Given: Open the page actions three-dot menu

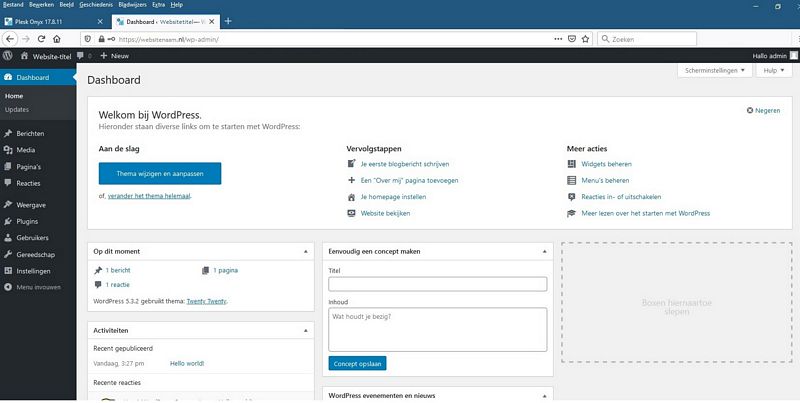Looking at the screenshot, I should (x=558, y=39).
